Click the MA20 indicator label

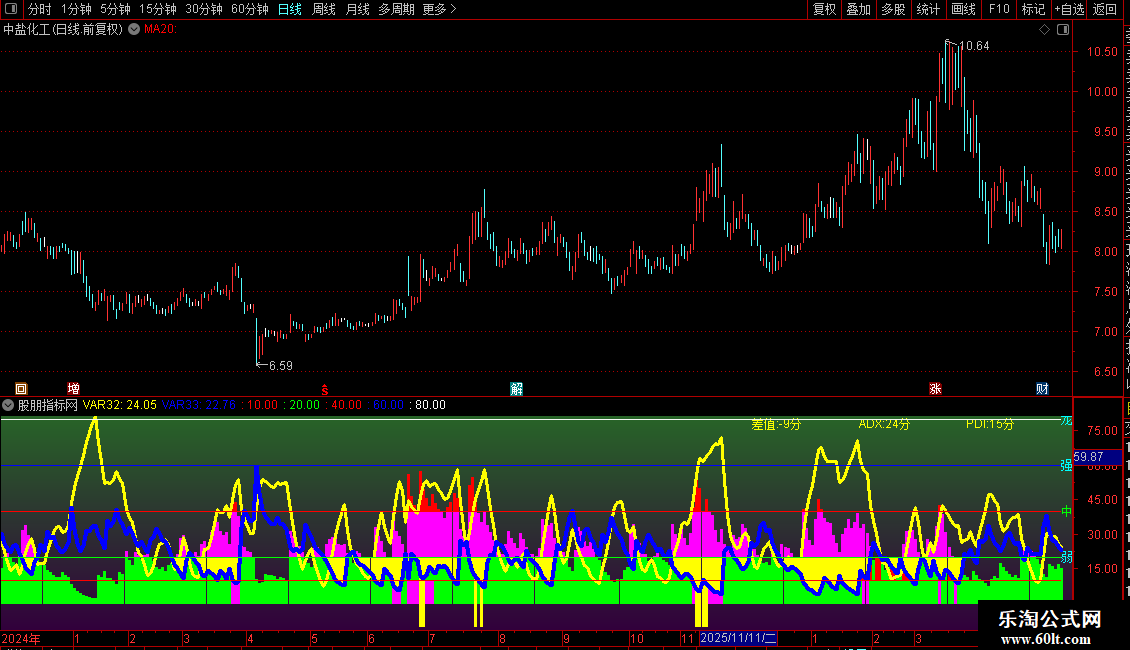[x=160, y=29]
